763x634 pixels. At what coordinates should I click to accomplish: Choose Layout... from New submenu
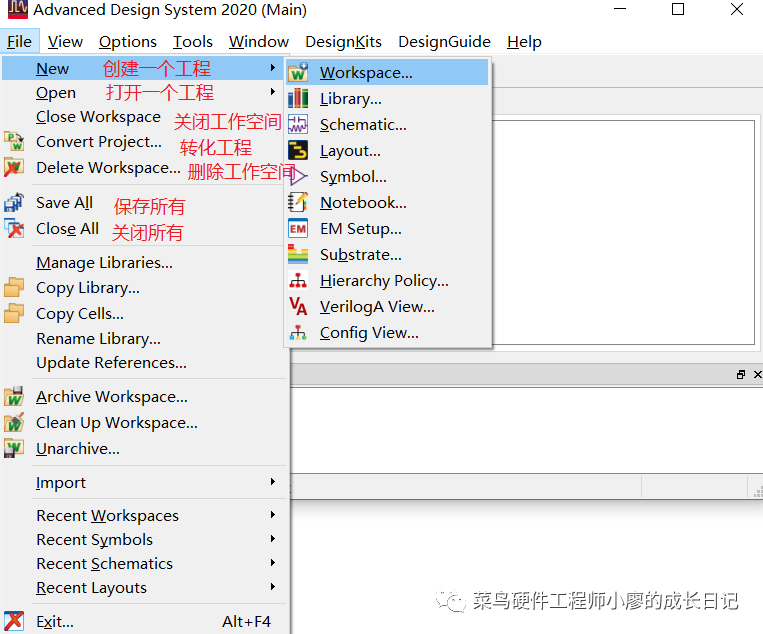tap(387, 150)
